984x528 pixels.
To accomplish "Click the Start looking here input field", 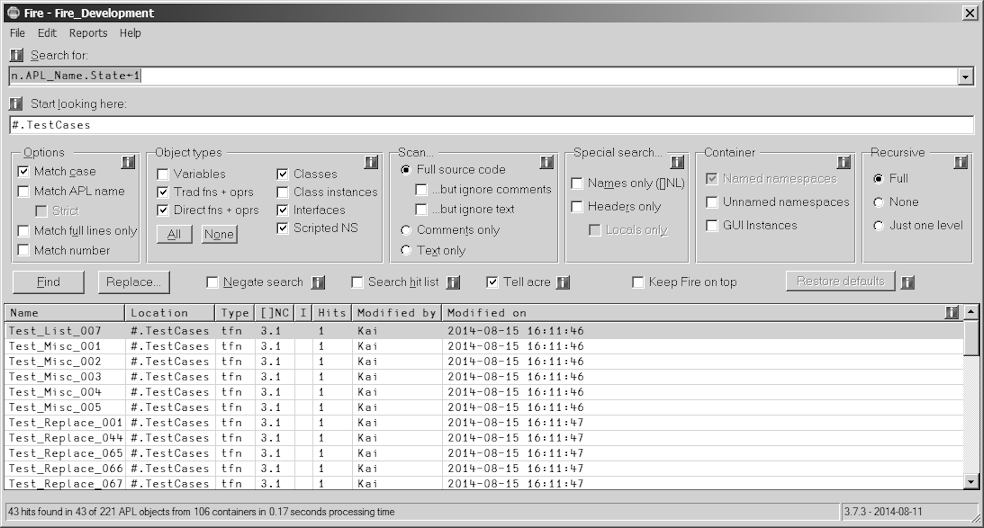I will point(491,125).
